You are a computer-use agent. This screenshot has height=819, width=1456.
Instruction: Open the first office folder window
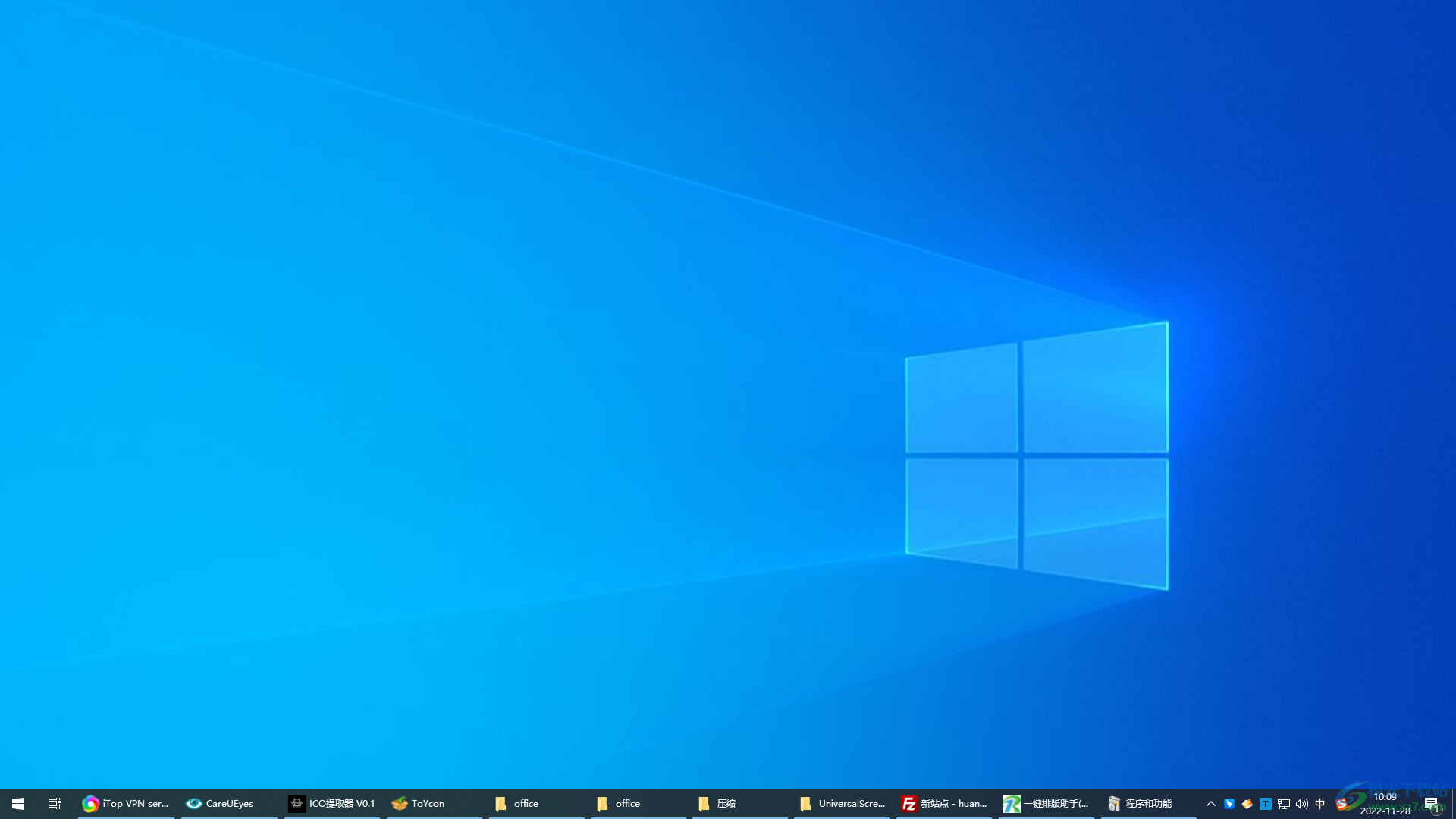pyautogui.click(x=537, y=803)
